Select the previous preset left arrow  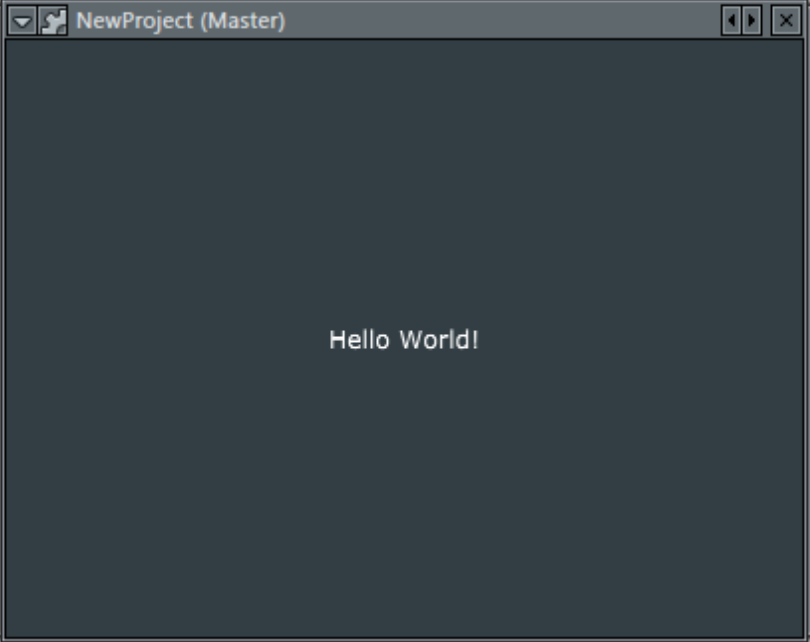pyautogui.click(x=732, y=21)
